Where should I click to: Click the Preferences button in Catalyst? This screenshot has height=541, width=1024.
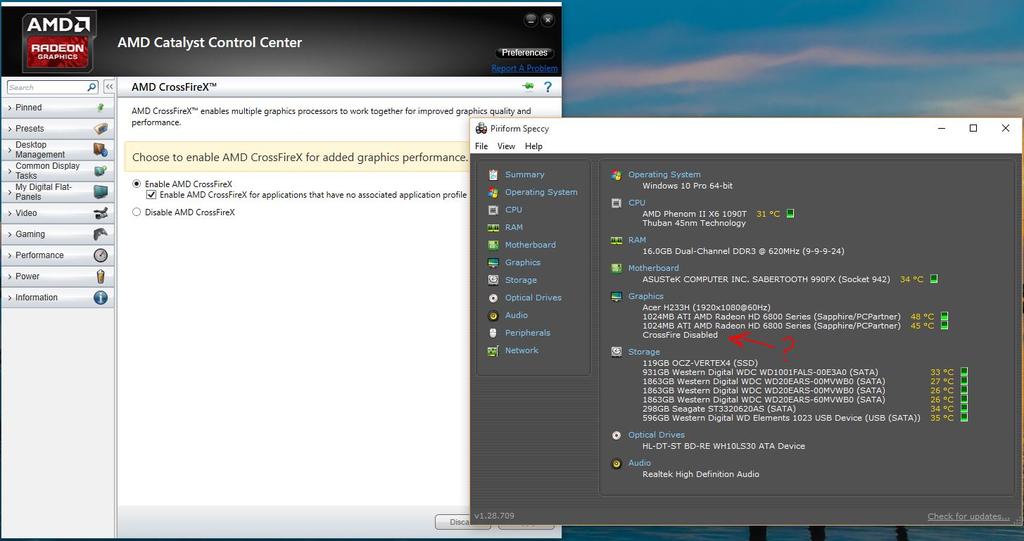tap(524, 52)
